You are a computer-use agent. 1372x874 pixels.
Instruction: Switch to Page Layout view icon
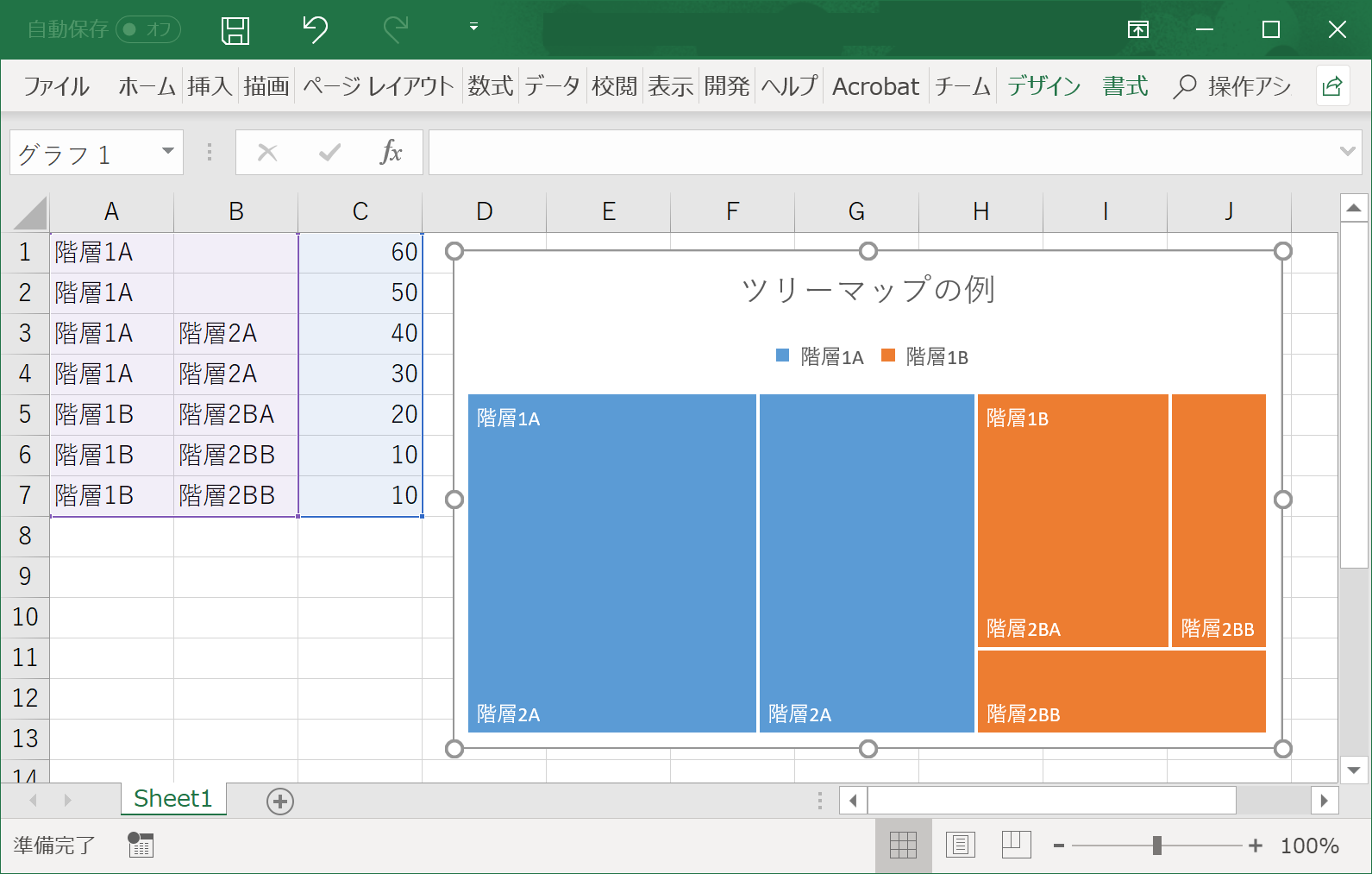point(960,846)
